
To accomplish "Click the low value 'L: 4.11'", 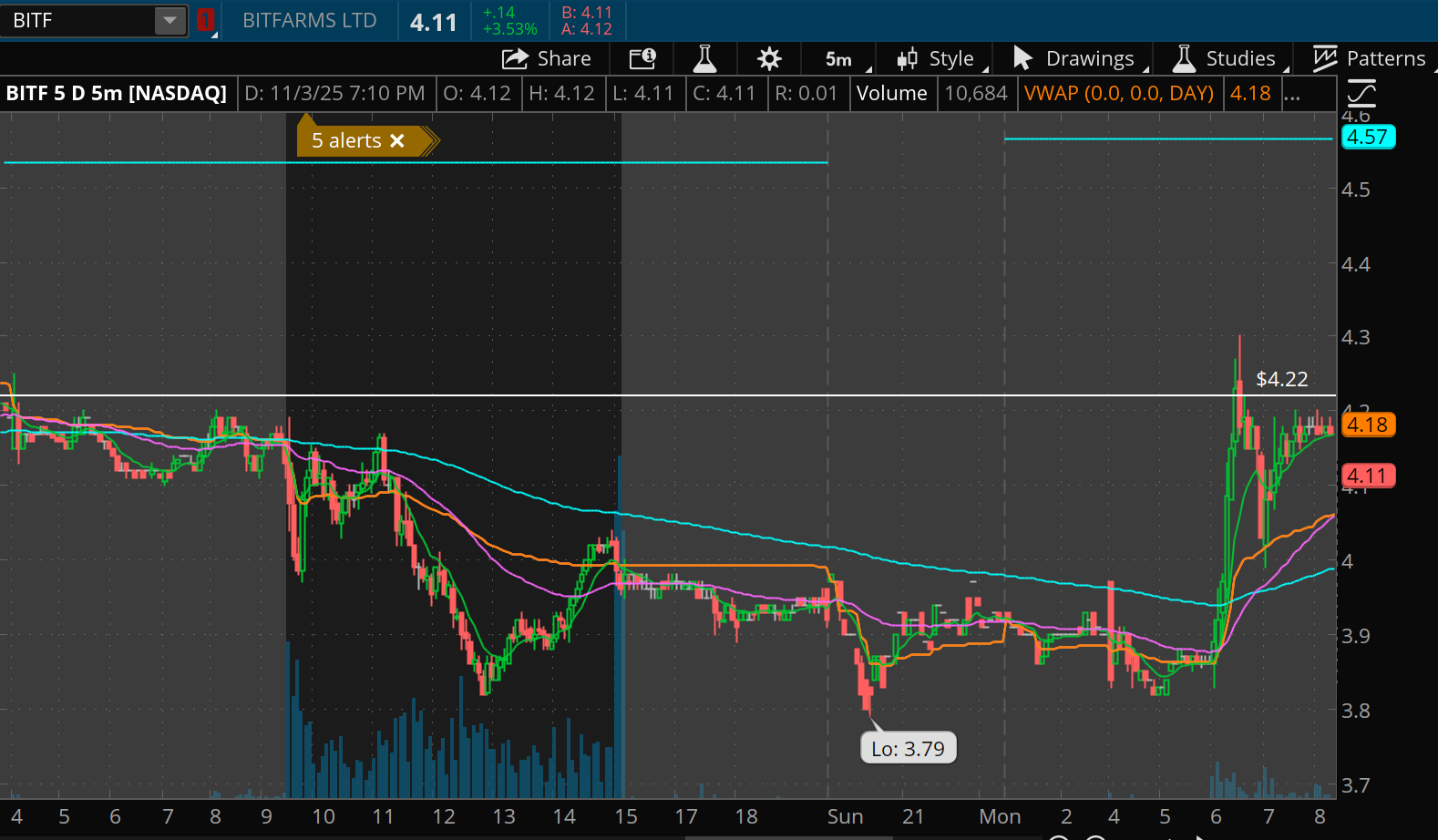I will pyautogui.click(x=643, y=93).
